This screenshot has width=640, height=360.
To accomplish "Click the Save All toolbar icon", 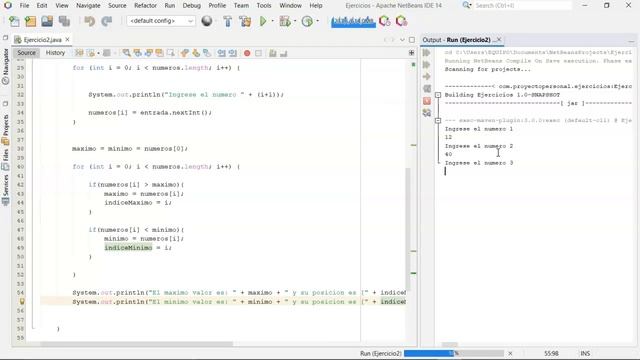I will (x=64, y=21).
